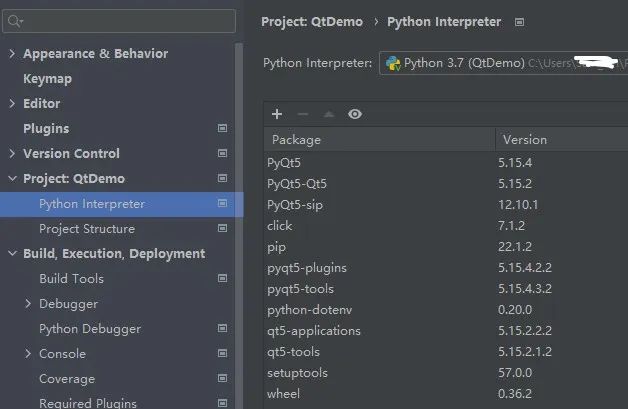
Task: Open the Python Interpreter dropdown
Action: (500, 63)
